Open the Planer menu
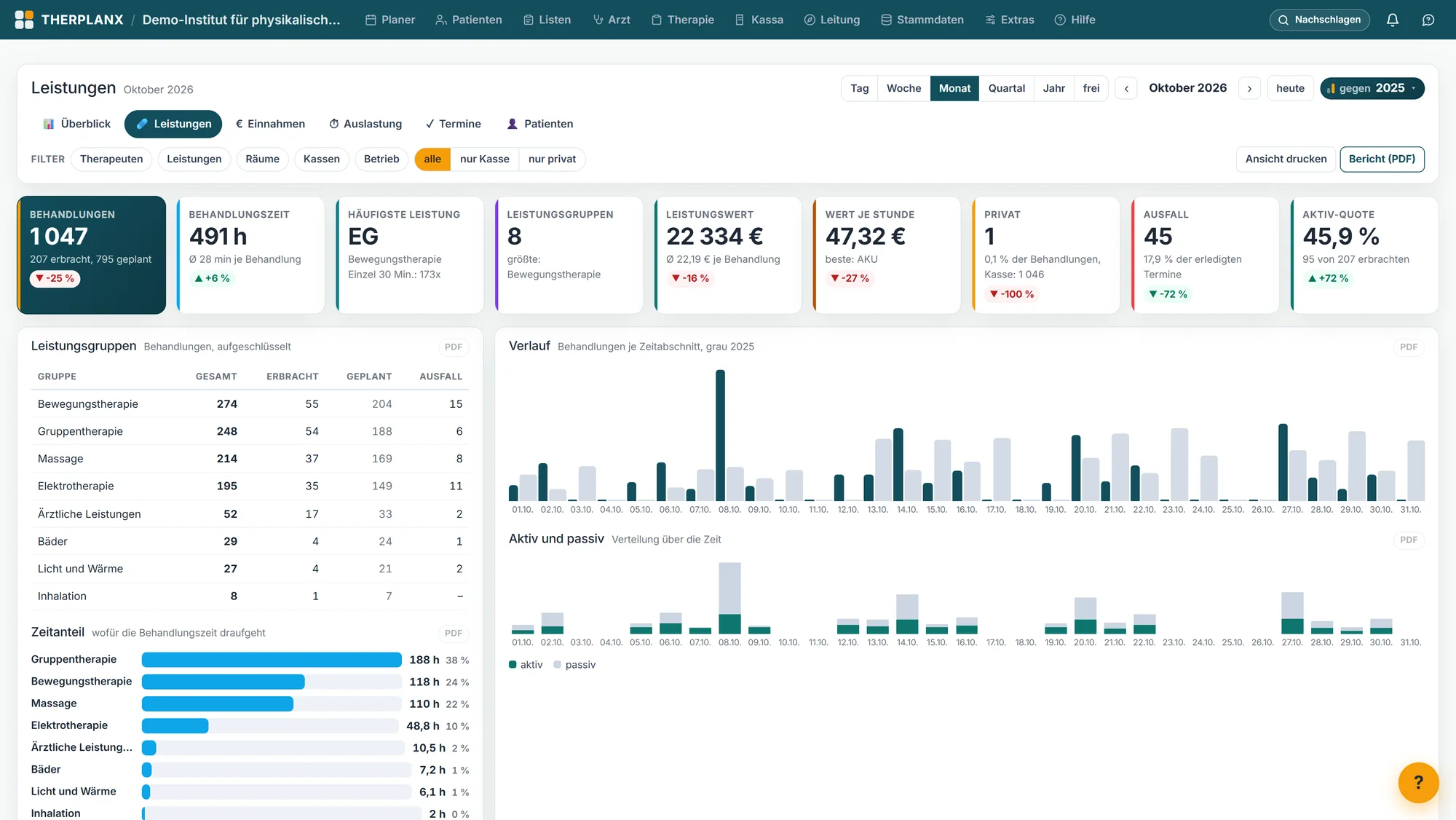The width and height of the screenshot is (1456, 820). click(x=390, y=20)
